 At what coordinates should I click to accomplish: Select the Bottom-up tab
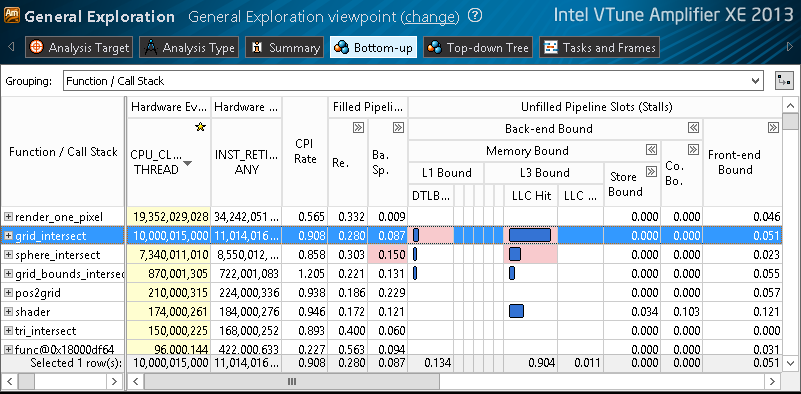point(373,48)
